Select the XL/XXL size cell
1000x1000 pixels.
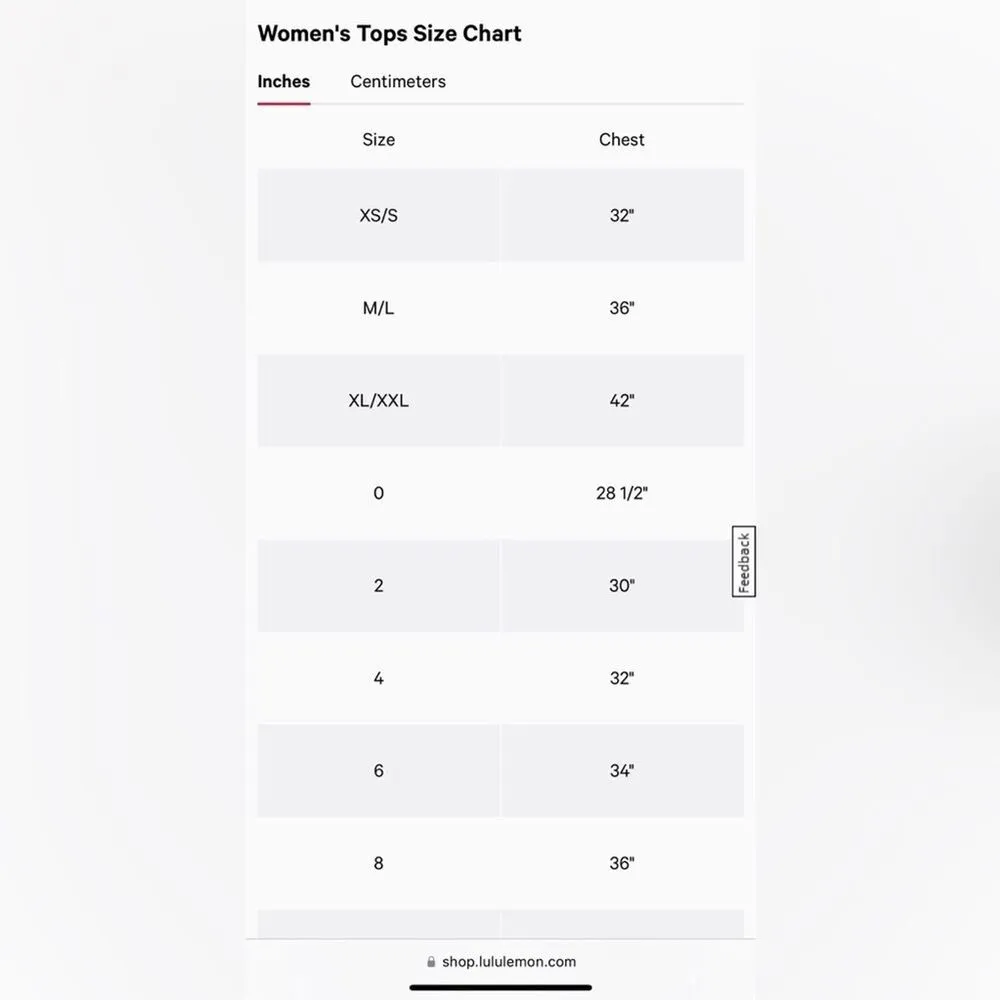pyautogui.click(x=378, y=401)
